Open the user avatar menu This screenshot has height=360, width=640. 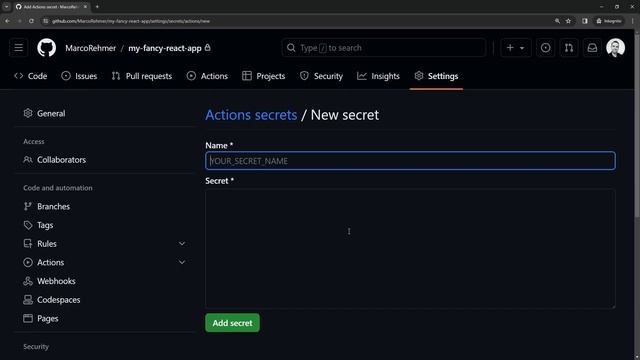click(x=616, y=48)
